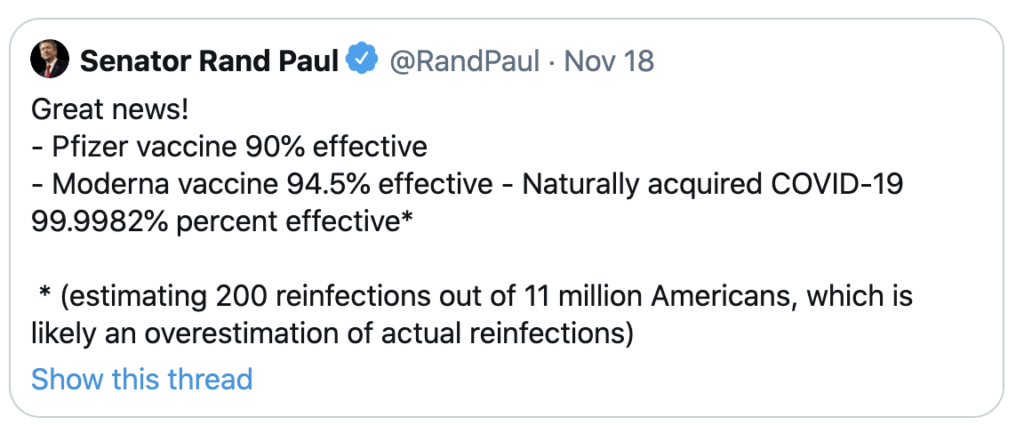The height and width of the screenshot is (425, 1024).
Task: Open the Senator Rand Paul display name
Action: (x=209, y=61)
